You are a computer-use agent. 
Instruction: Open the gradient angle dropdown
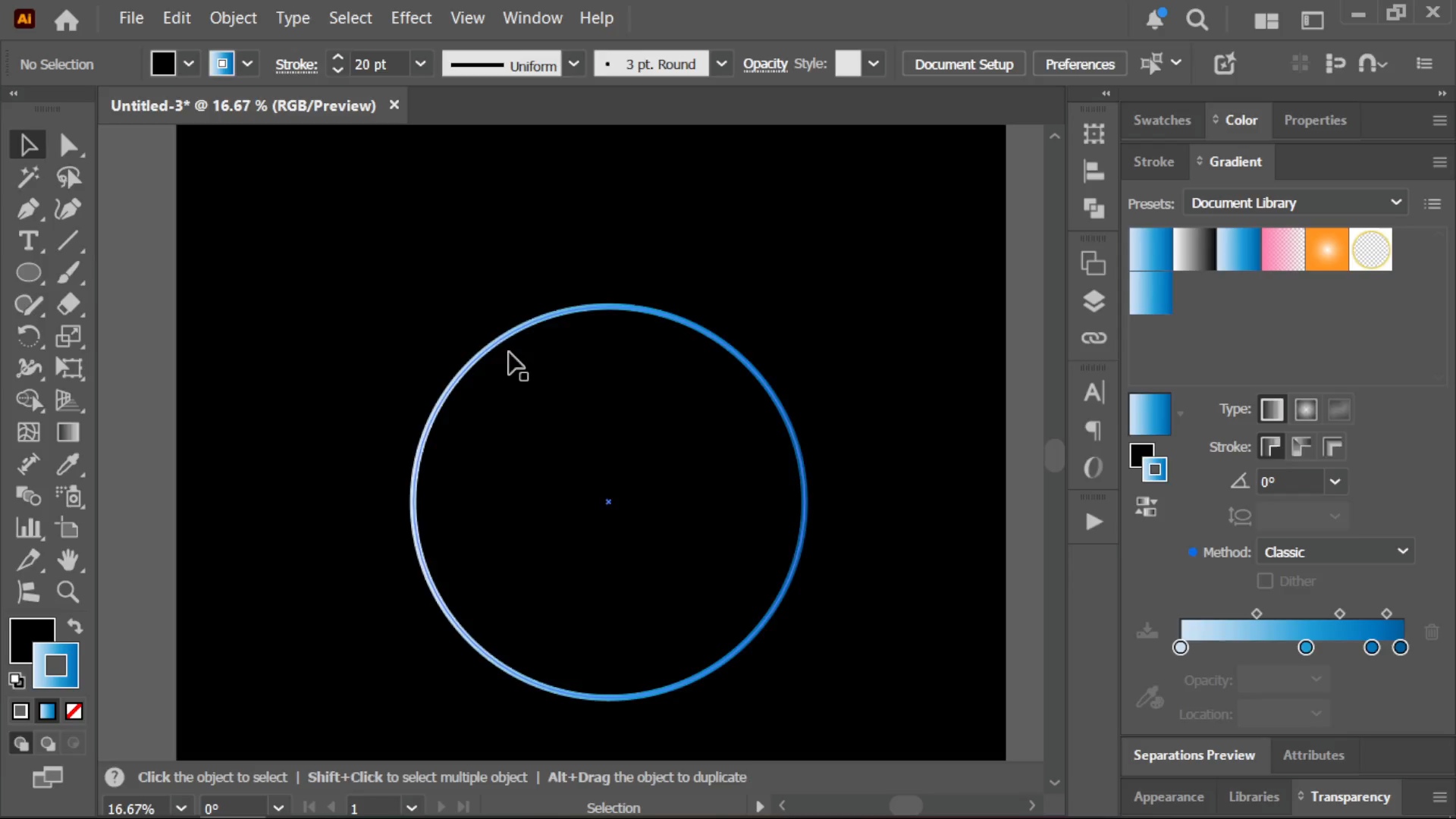tap(1335, 482)
